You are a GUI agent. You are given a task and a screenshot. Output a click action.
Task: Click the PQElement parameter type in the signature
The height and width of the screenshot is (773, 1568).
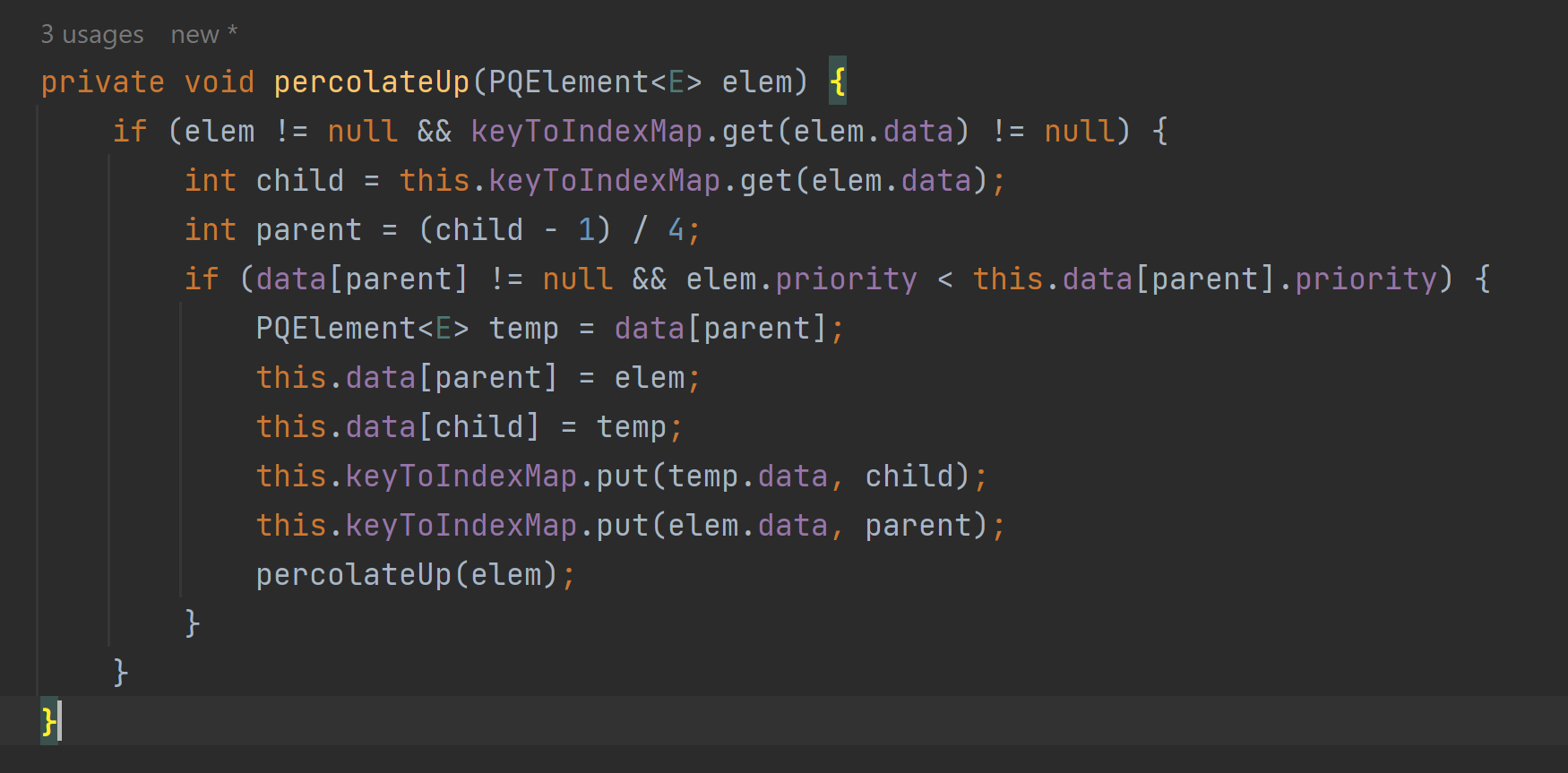click(568, 82)
